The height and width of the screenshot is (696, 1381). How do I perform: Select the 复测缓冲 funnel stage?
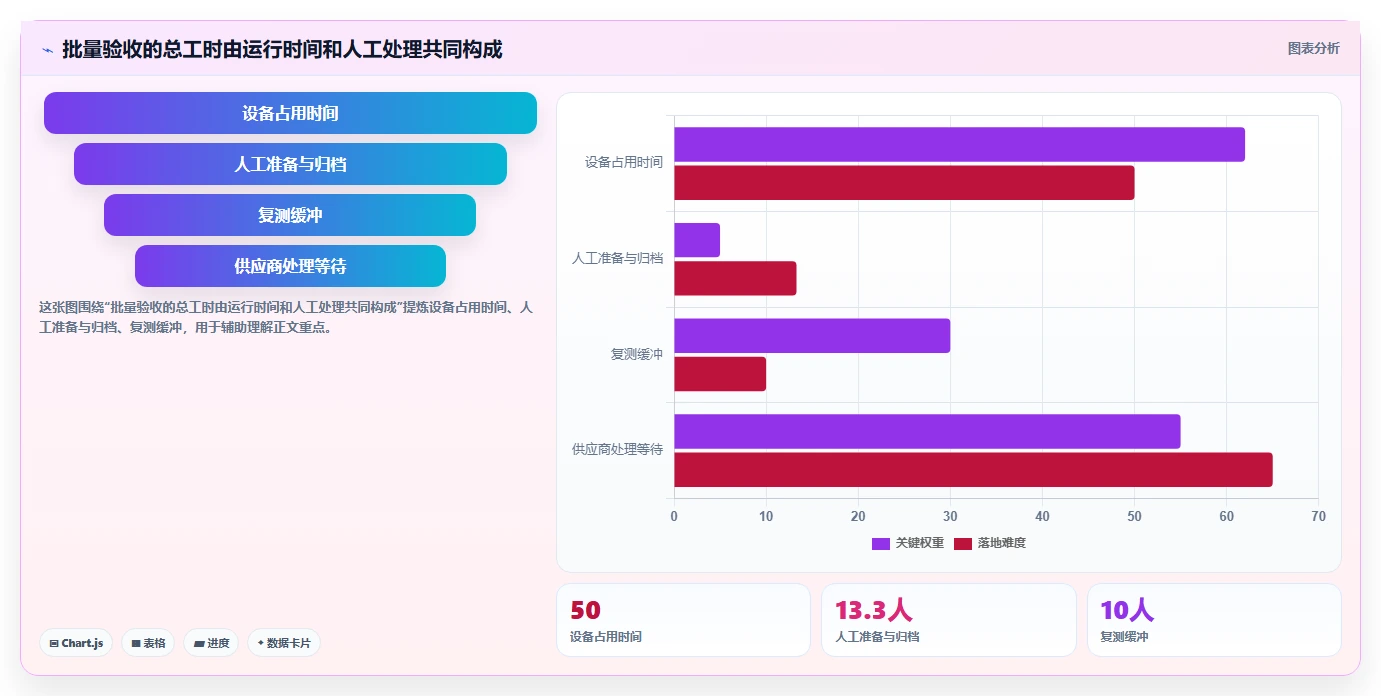pyautogui.click(x=290, y=215)
